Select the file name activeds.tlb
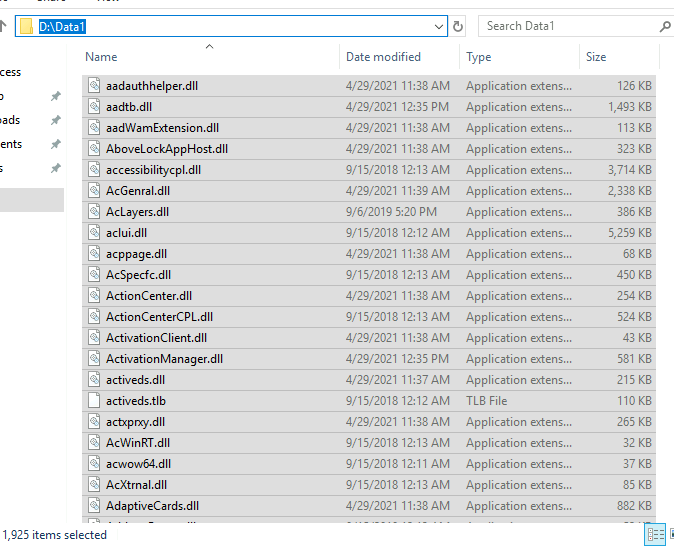 (x=136, y=401)
